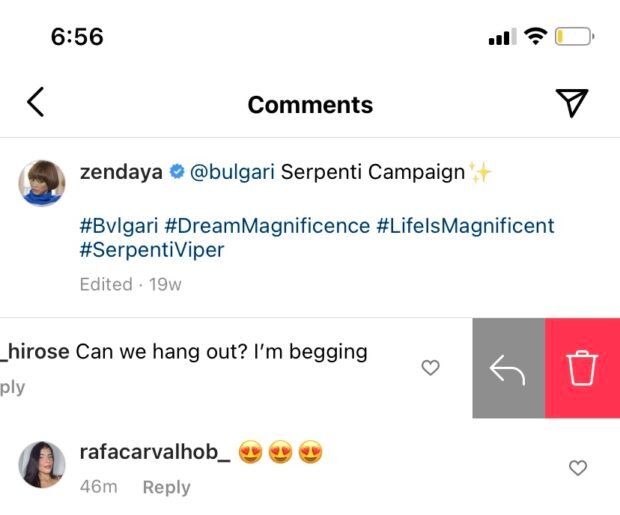The image size is (620, 515).
Task: Tap the zendaya username
Action: [121, 172]
